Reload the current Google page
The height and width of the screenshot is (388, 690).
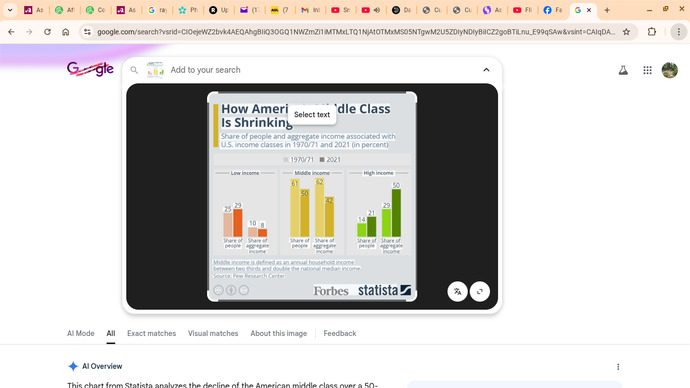click(48, 32)
